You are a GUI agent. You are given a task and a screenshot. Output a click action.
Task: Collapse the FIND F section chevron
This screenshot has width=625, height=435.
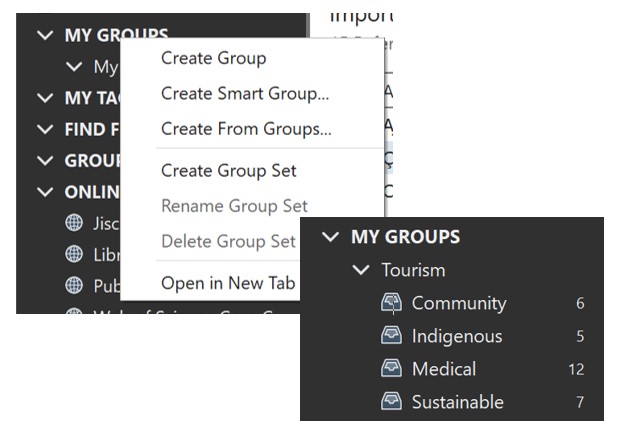click(43, 129)
